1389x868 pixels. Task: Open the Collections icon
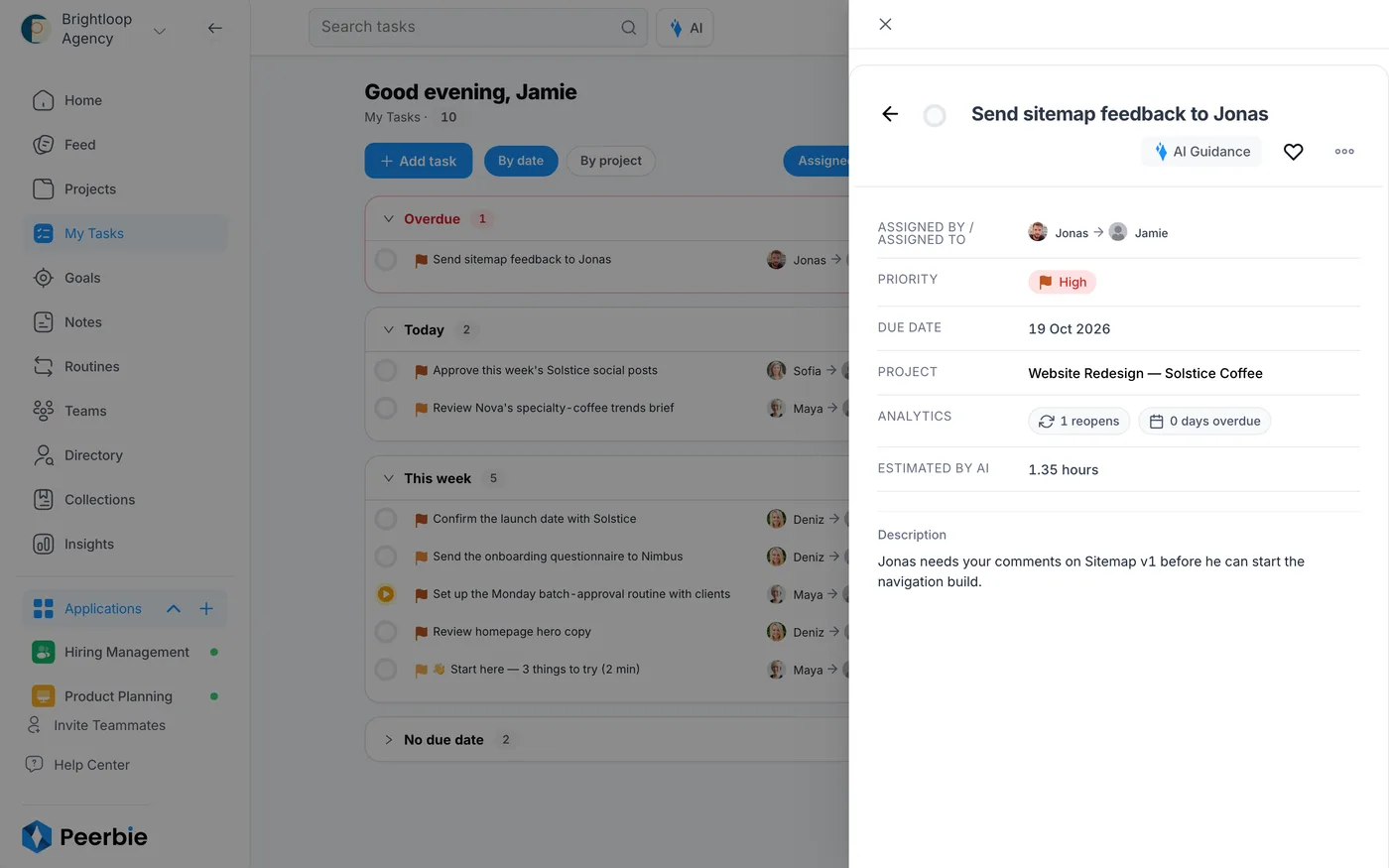click(x=43, y=500)
